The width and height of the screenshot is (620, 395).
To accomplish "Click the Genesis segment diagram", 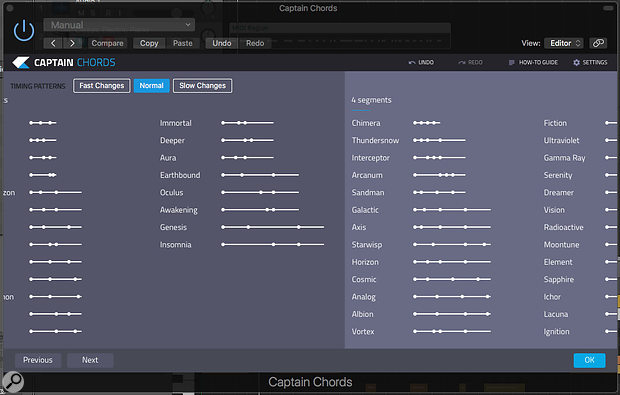I will point(273,227).
